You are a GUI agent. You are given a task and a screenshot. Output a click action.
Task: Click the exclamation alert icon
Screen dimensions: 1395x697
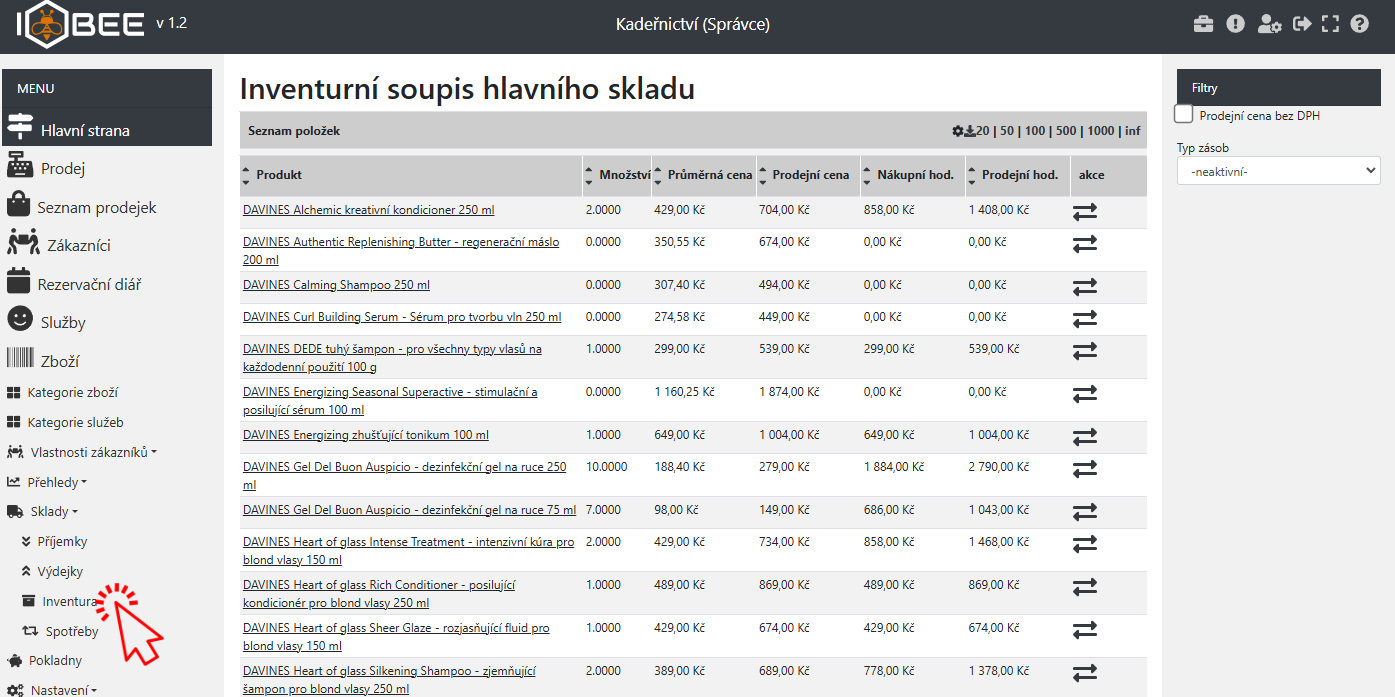pos(1236,24)
